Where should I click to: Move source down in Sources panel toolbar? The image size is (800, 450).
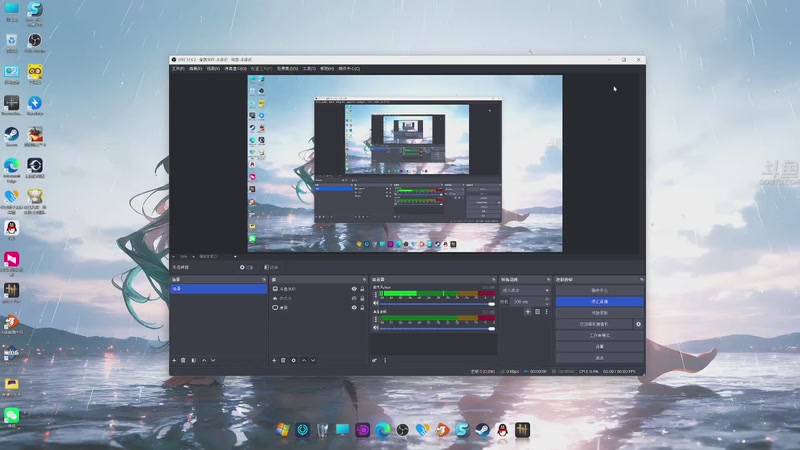tap(313, 360)
